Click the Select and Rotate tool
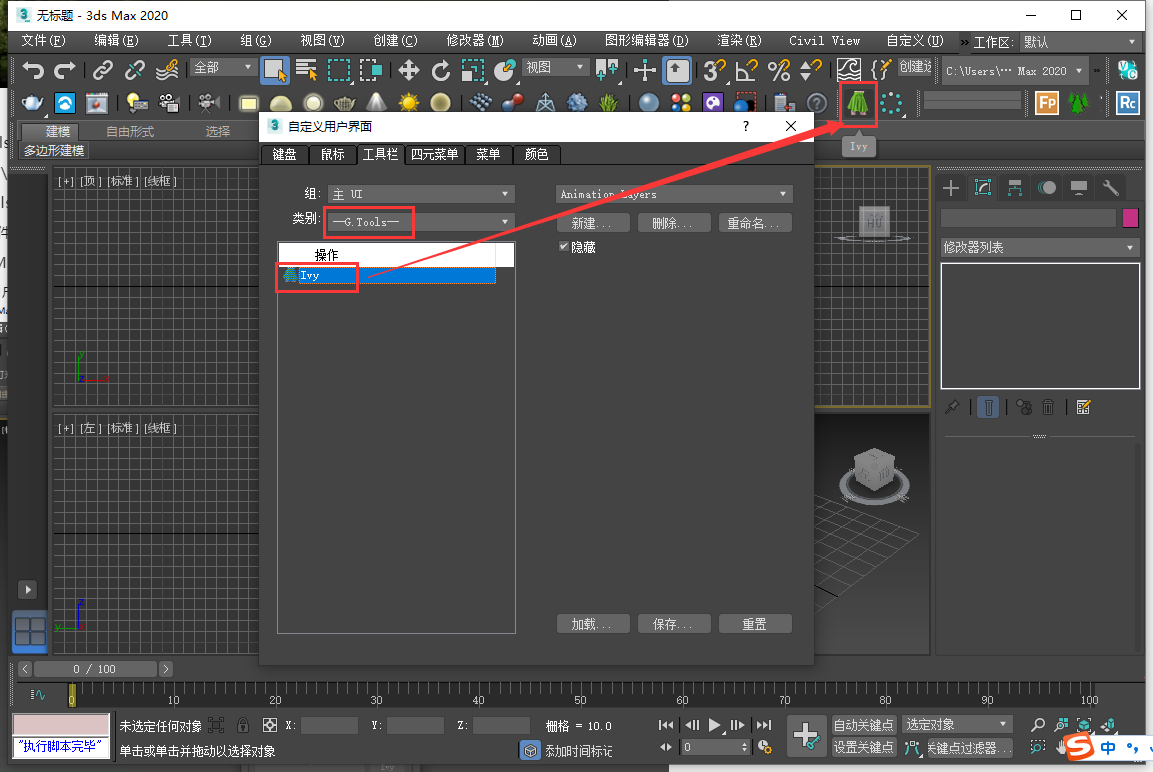This screenshot has height=772, width=1153. (x=440, y=70)
